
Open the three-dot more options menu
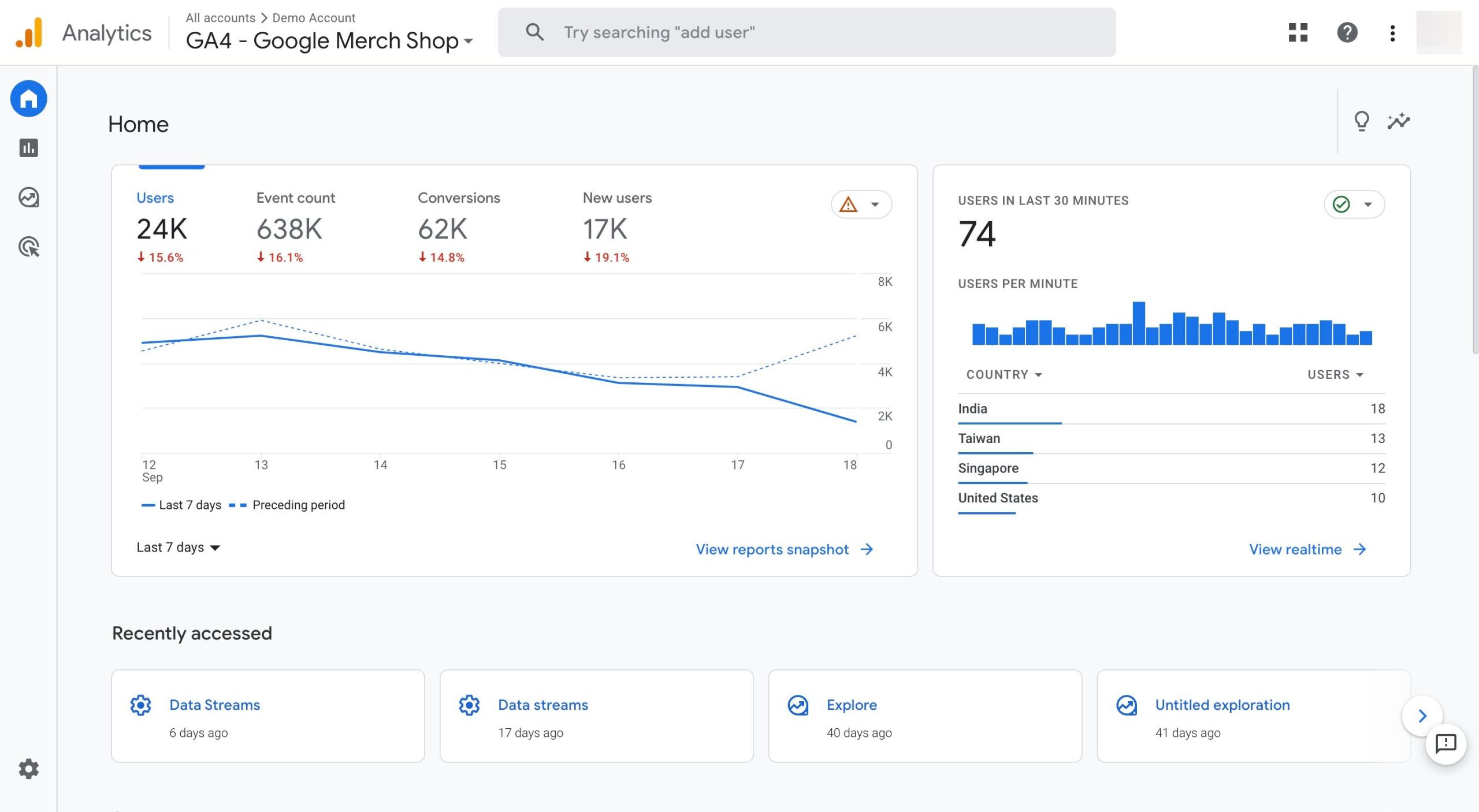pos(1392,33)
